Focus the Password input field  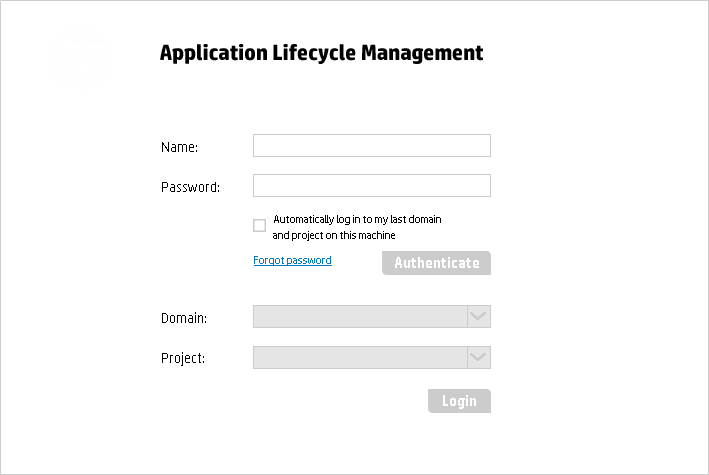click(x=372, y=185)
